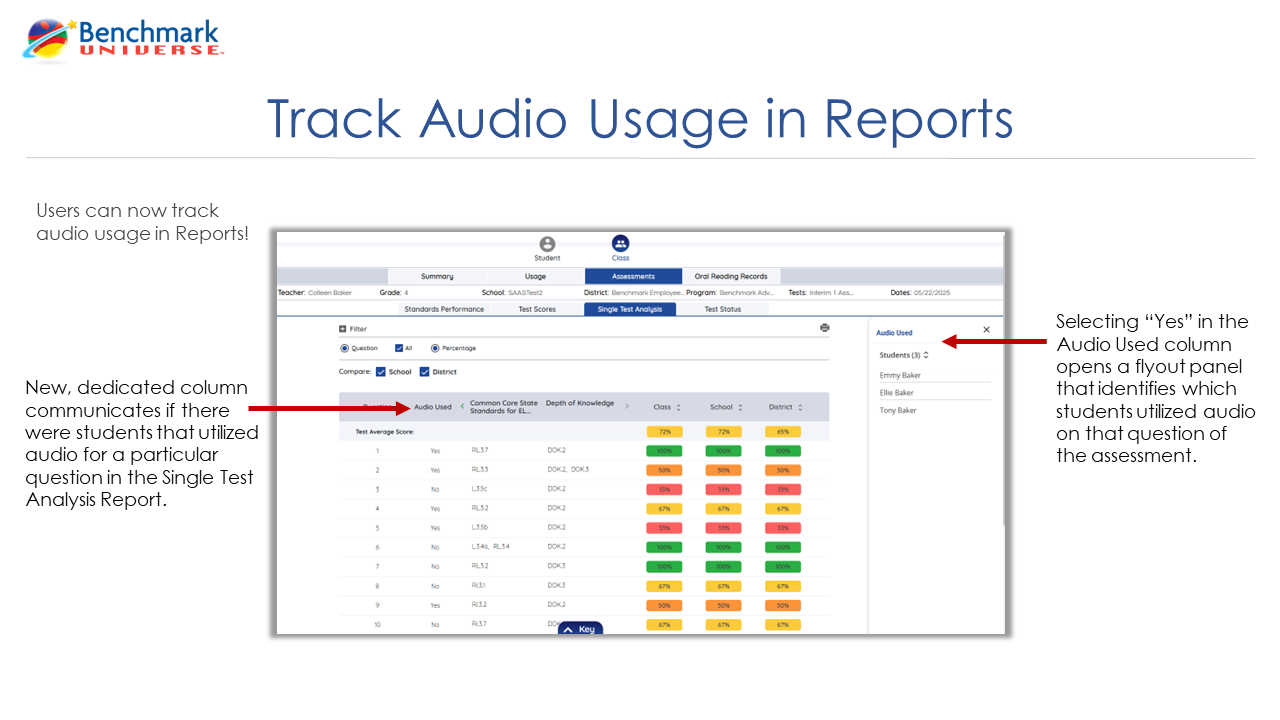Click the right chevron after Depth of Knowledge

627,407
